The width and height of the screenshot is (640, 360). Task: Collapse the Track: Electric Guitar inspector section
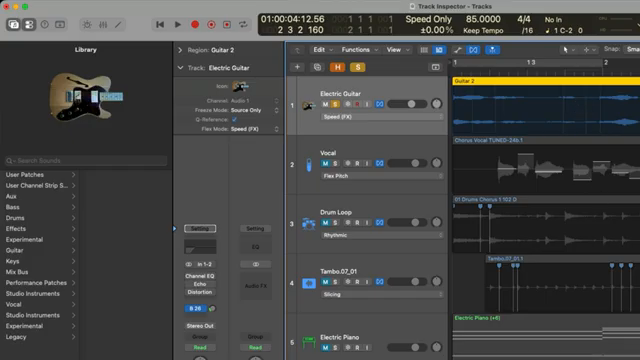coord(180,68)
